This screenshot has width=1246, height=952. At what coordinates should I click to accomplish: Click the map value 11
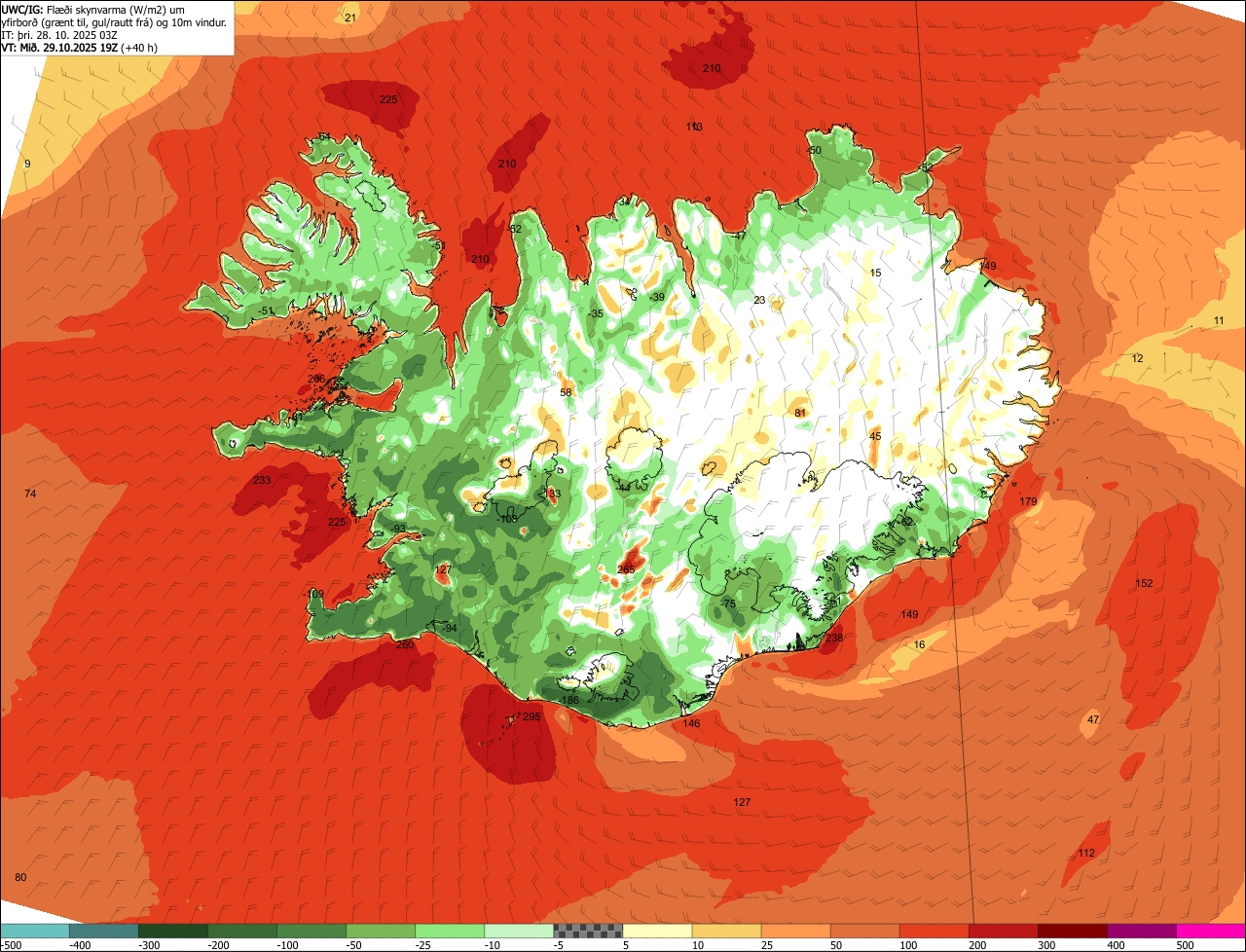pos(1219,320)
